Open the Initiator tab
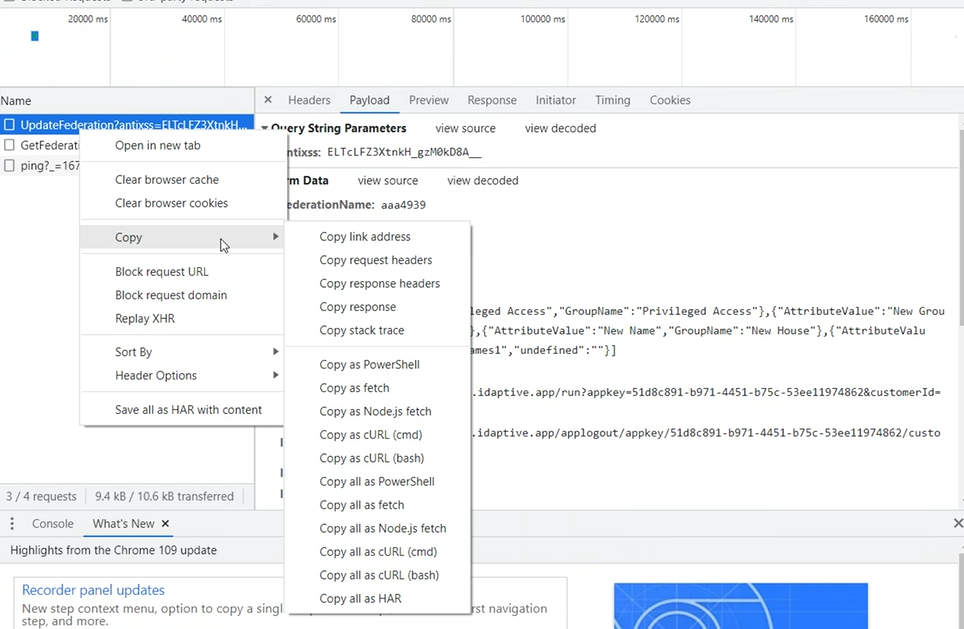This screenshot has height=629, width=964. click(x=555, y=100)
